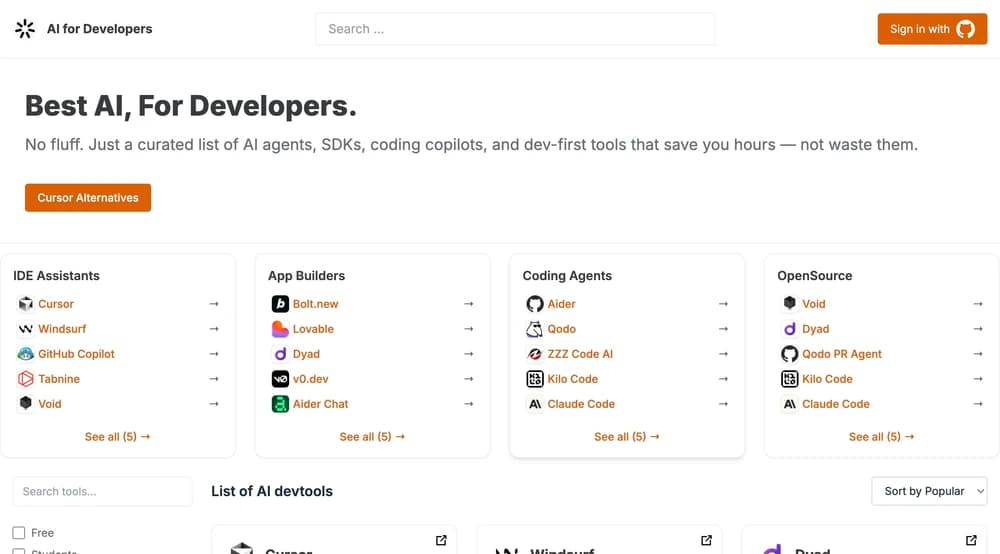Click the arrow beside Bolt.new
This screenshot has height=554, width=1000.
pyautogui.click(x=469, y=304)
